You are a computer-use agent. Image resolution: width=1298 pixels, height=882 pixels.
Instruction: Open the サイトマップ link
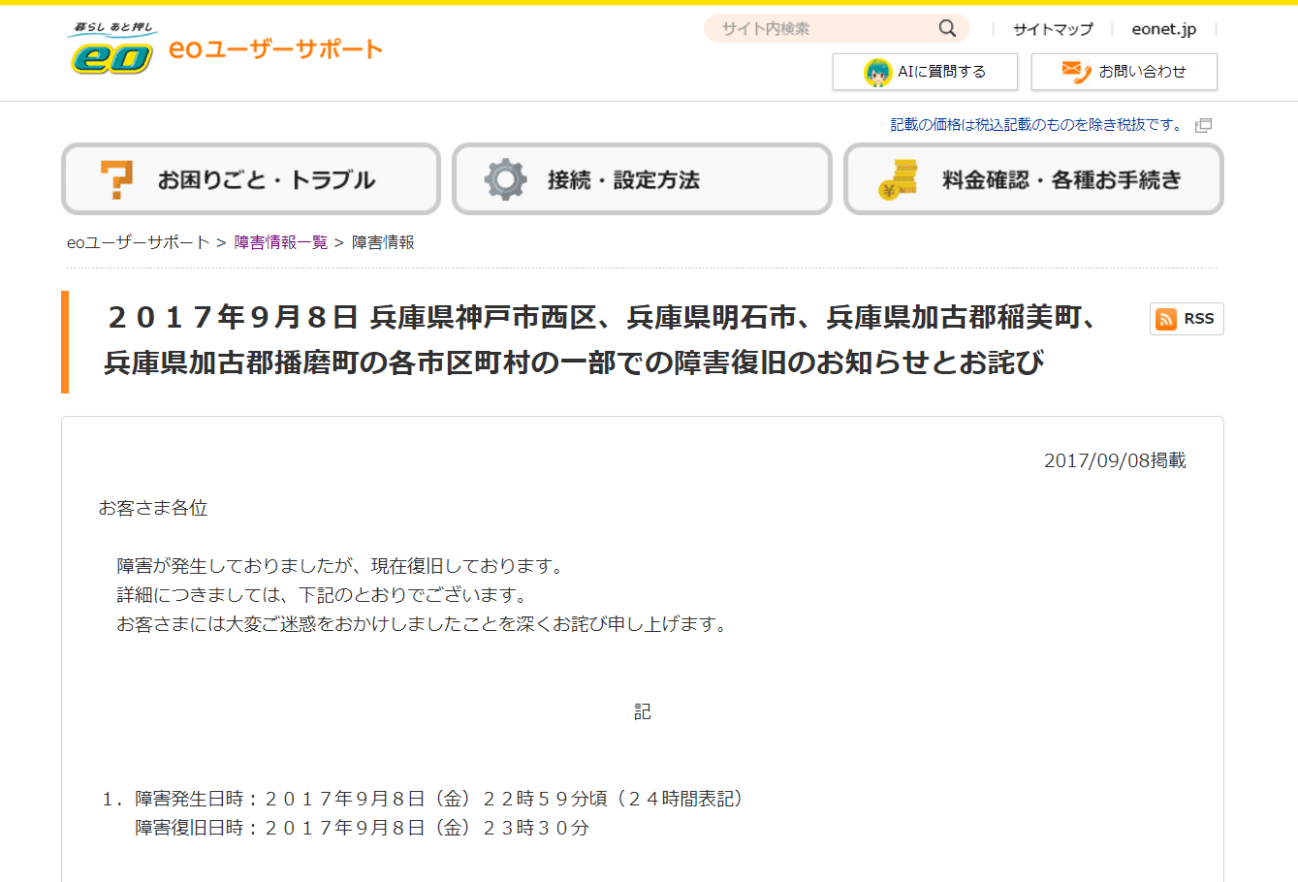(x=1053, y=29)
